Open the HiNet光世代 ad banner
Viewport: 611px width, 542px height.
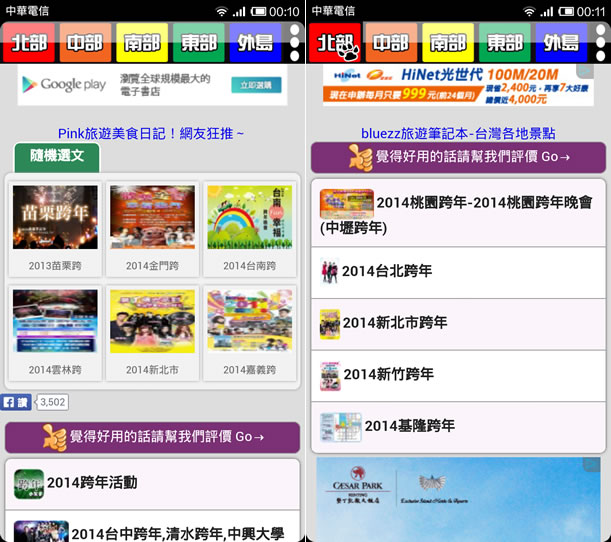pyautogui.click(x=458, y=85)
